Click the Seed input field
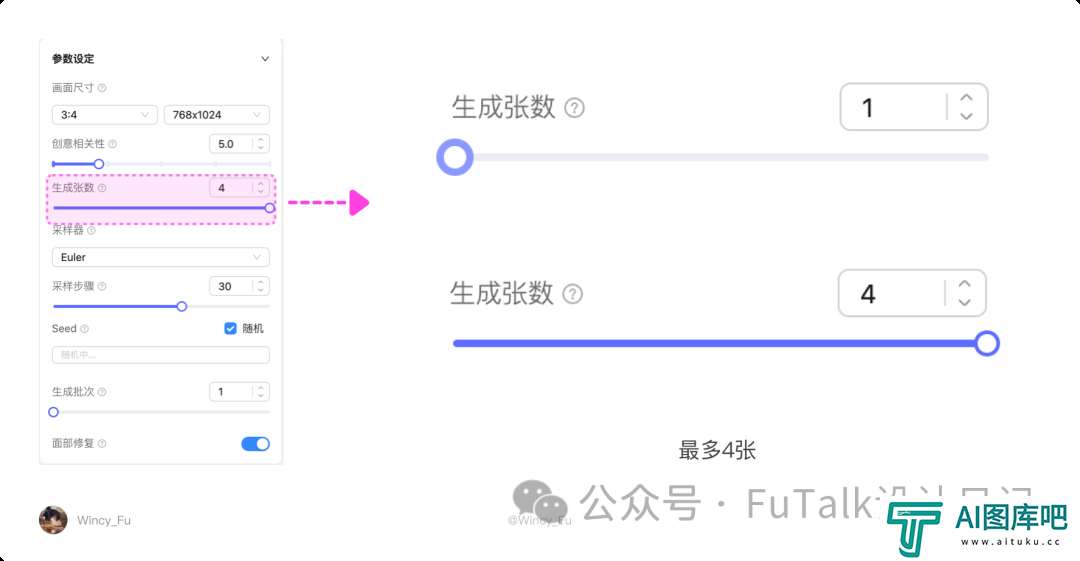Screen dimensions: 1080x561 pos(160,355)
